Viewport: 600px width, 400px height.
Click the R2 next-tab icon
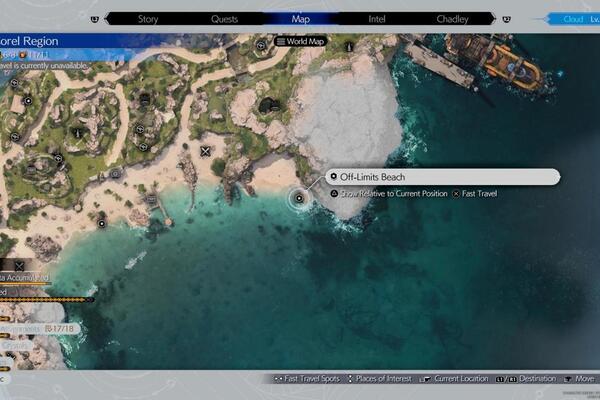click(x=506, y=19)
